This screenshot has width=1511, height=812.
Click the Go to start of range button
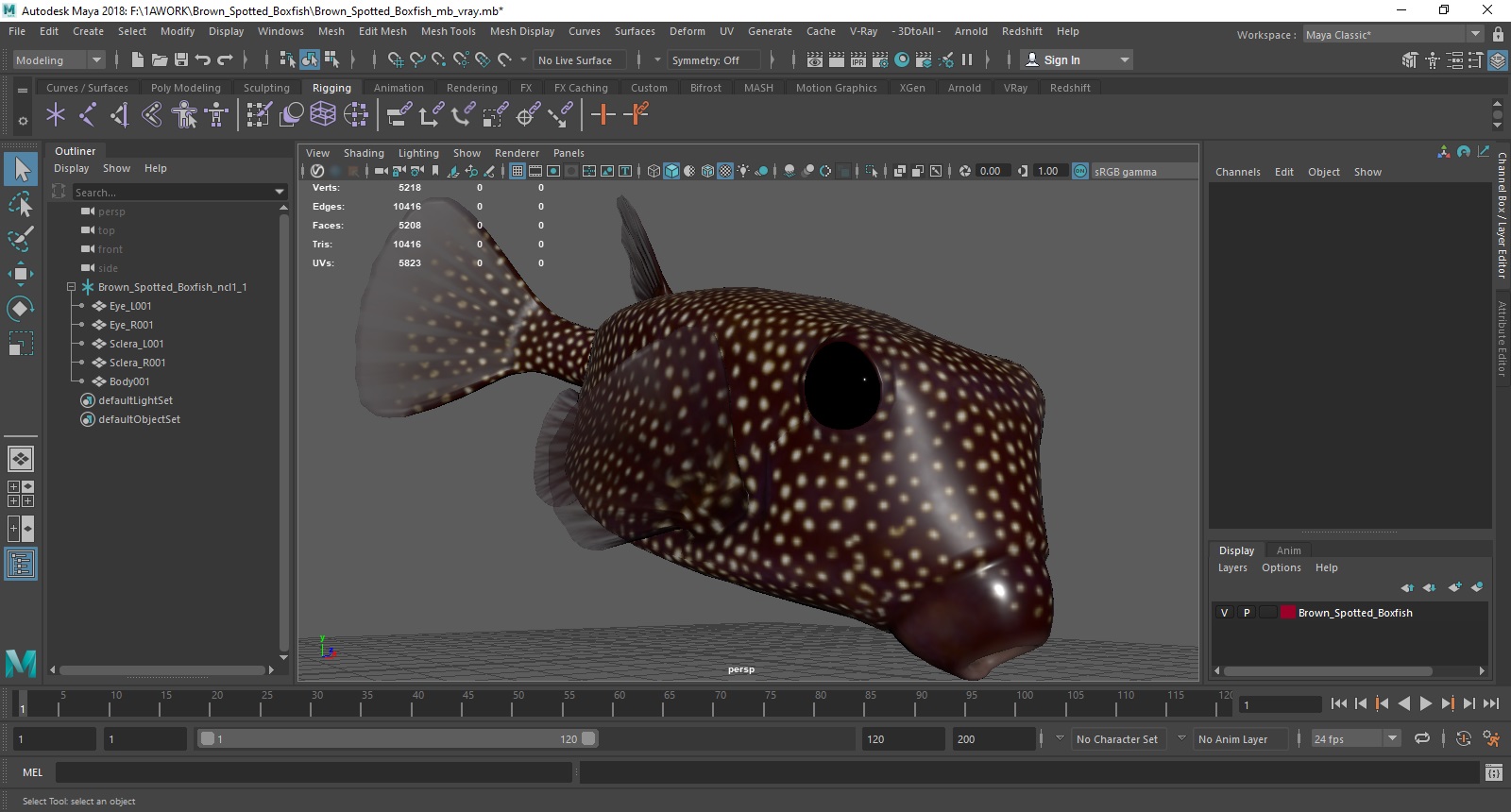1338,703
